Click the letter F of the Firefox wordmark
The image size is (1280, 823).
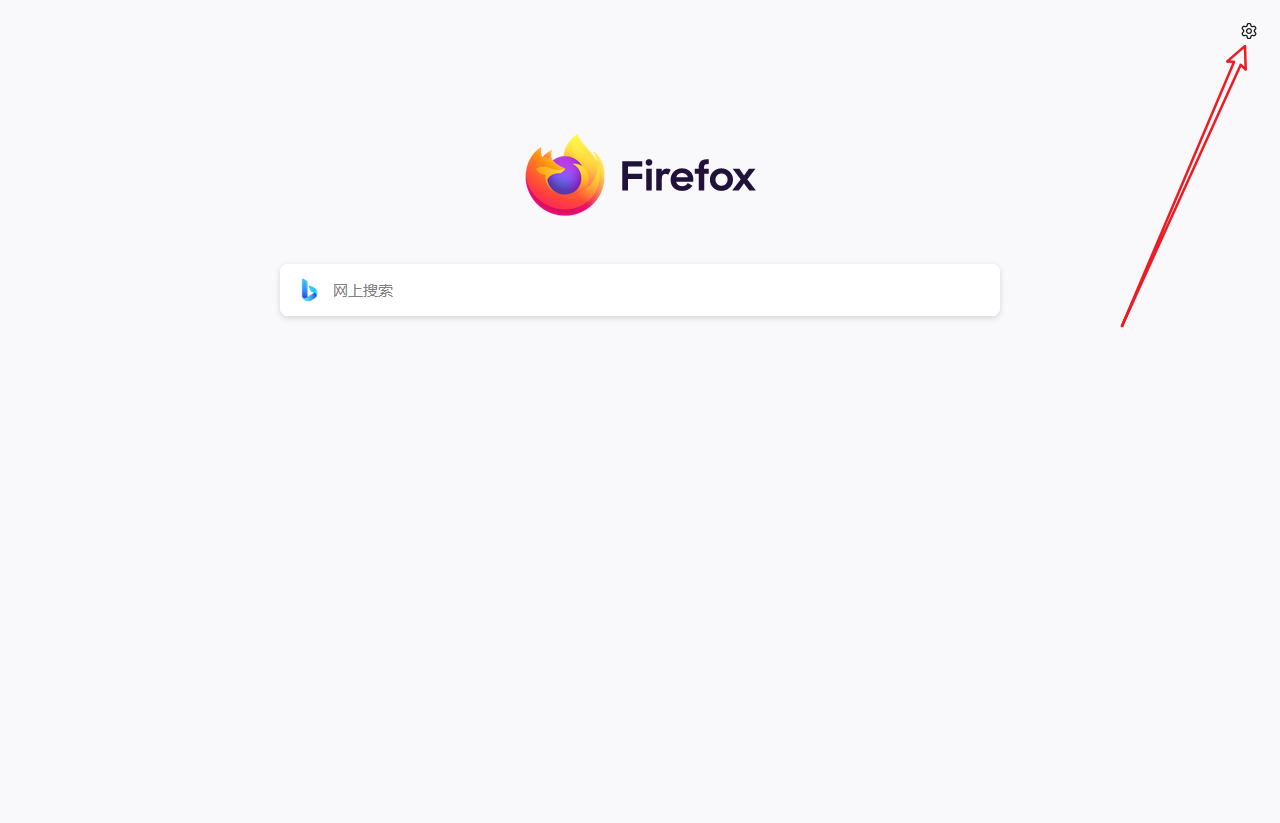[630, 176]
